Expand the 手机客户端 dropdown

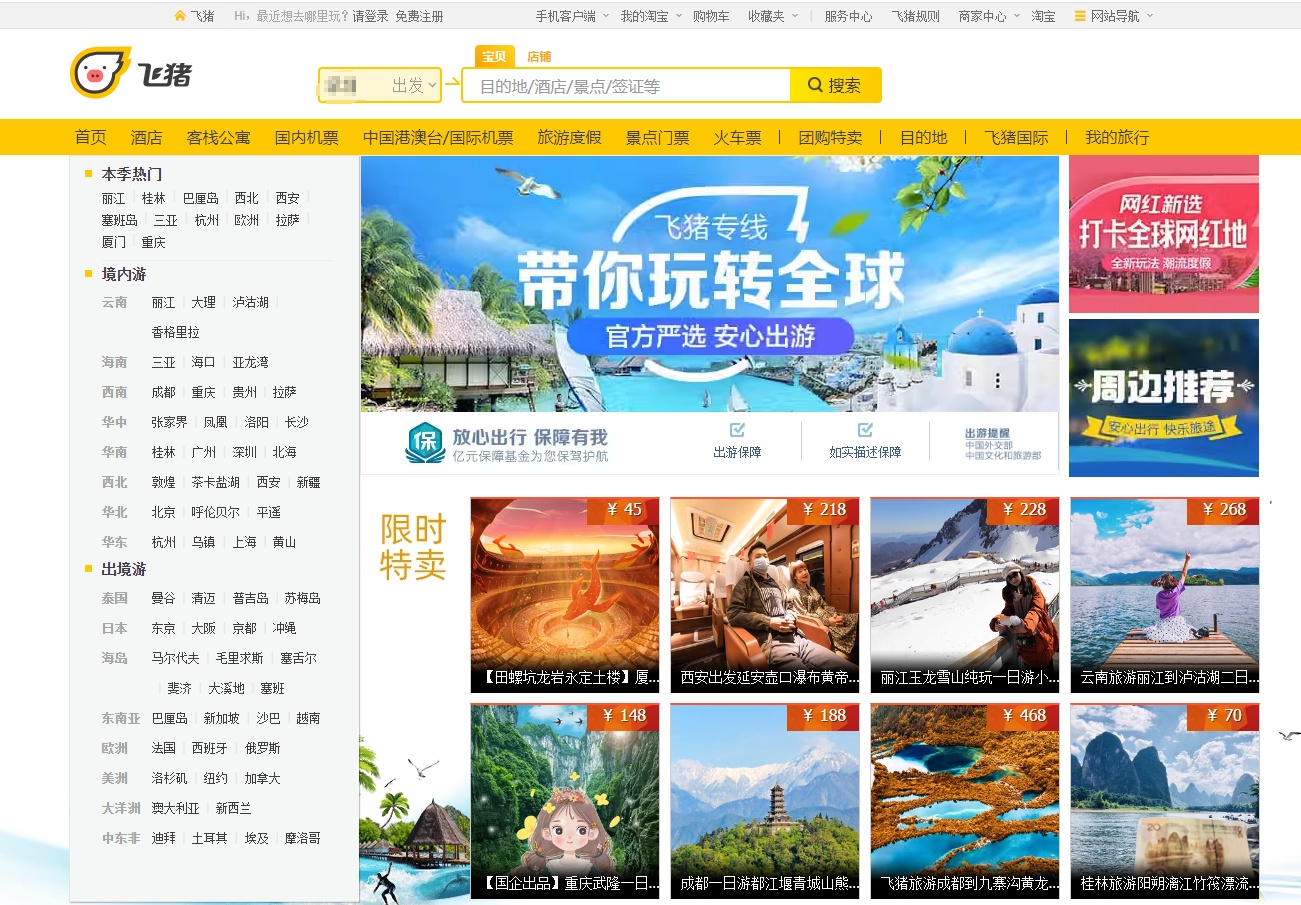click(607, 16)
